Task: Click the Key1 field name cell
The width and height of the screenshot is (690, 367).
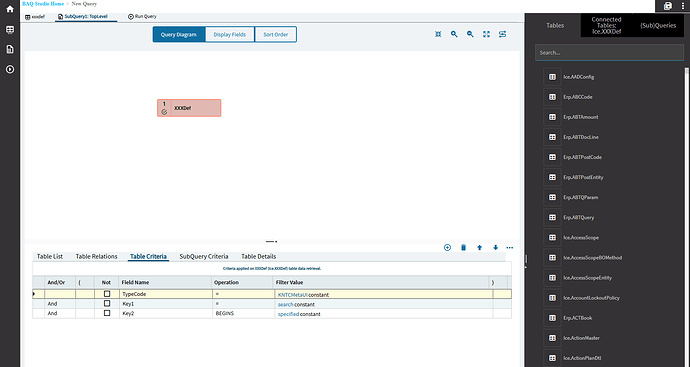Action: point(165,304)
